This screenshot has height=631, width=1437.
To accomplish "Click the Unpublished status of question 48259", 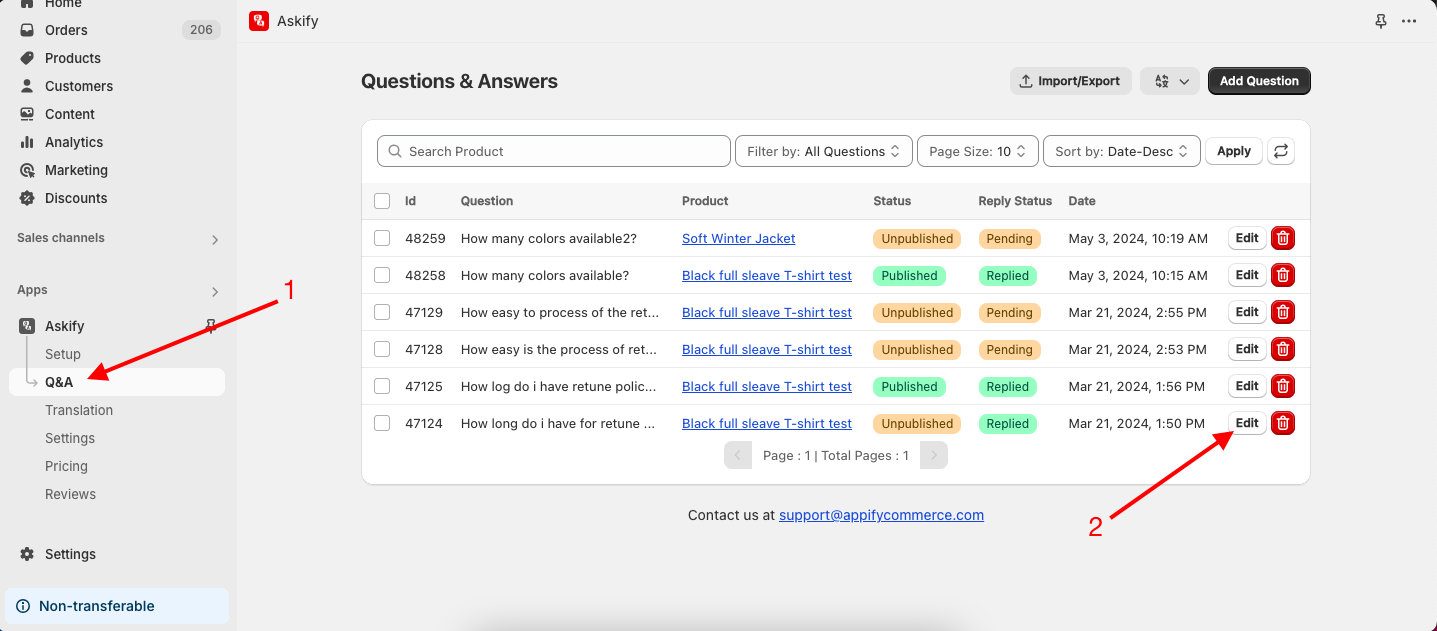I will click(x=917, y=238).
